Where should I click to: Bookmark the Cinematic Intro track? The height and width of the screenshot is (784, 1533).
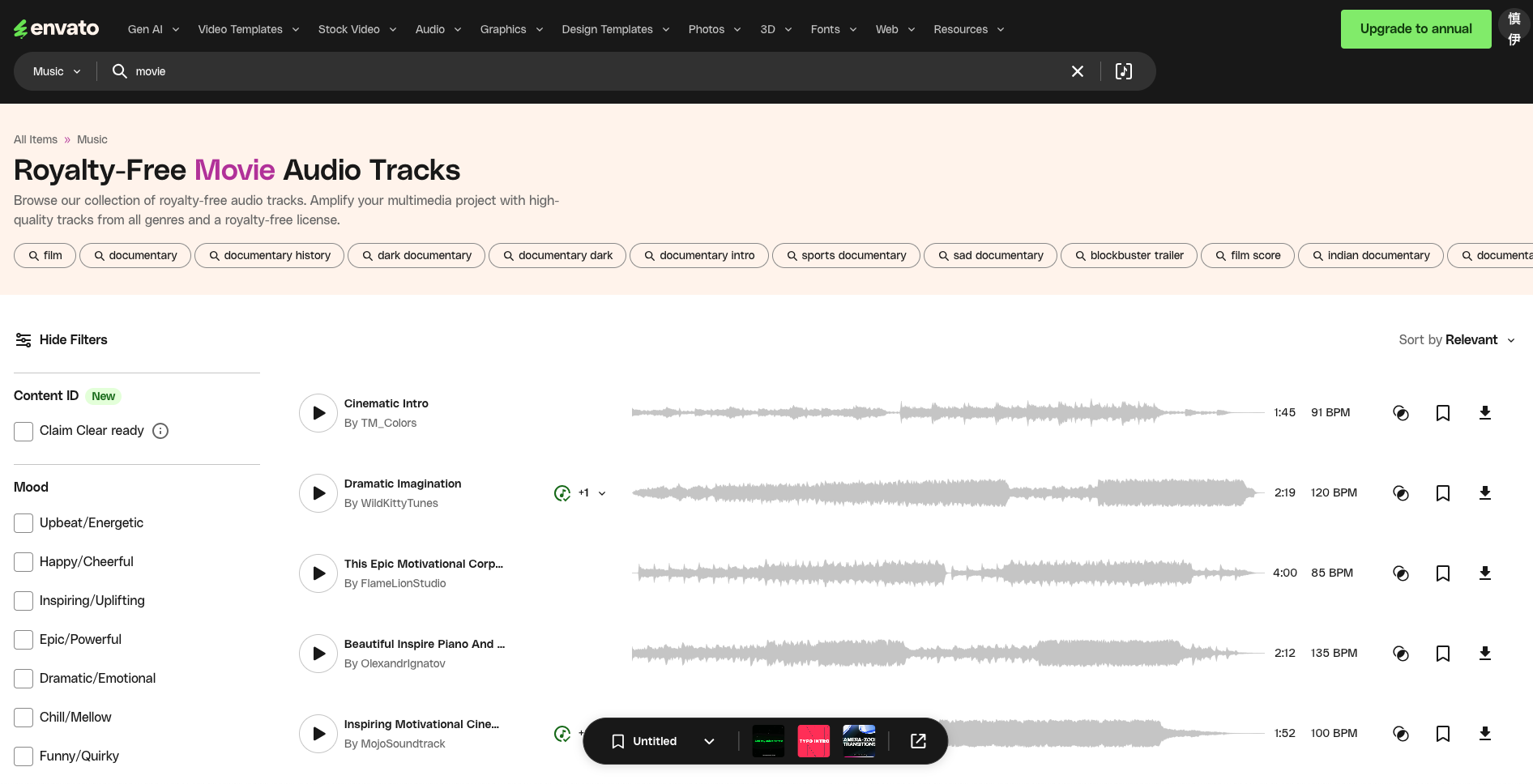(1442, 413)
